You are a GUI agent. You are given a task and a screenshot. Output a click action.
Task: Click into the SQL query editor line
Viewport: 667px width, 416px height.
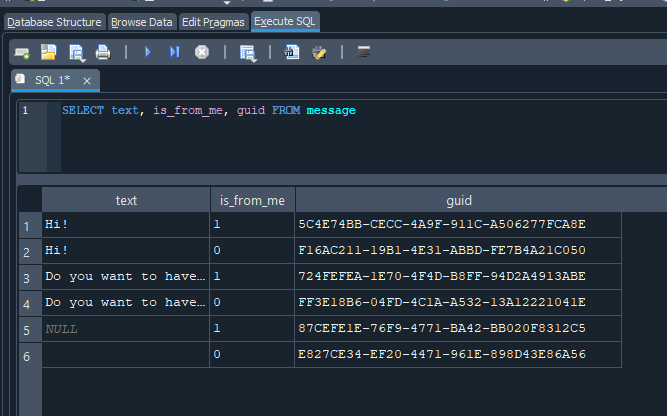pos(208,111)
